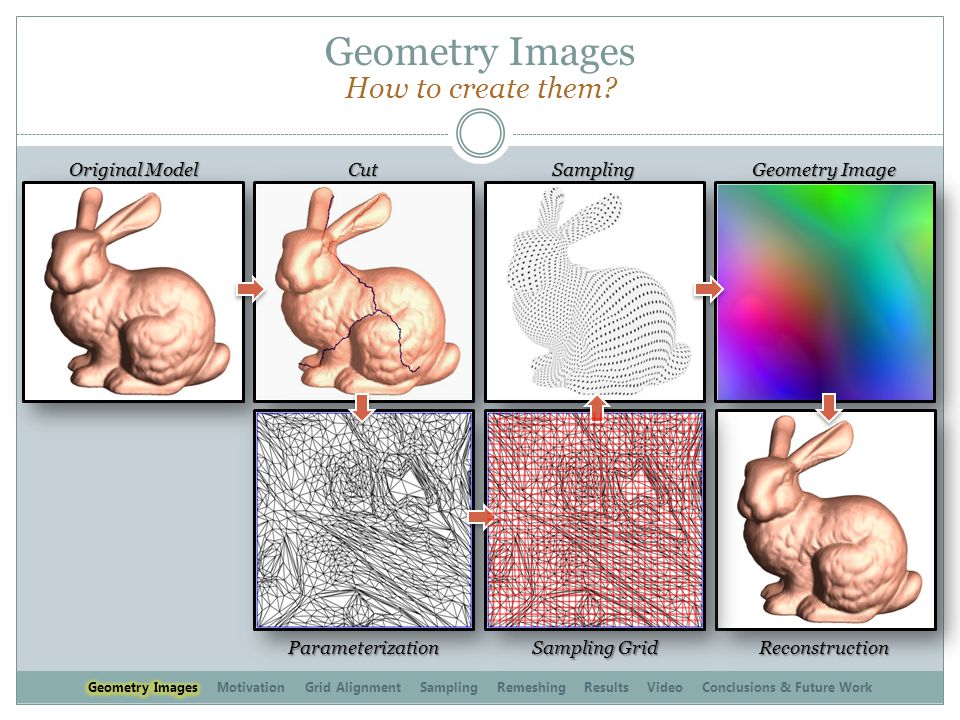Click the 'How to create them?' subtitle
This screenshot has width=960, height=720.
coord(481,88)
